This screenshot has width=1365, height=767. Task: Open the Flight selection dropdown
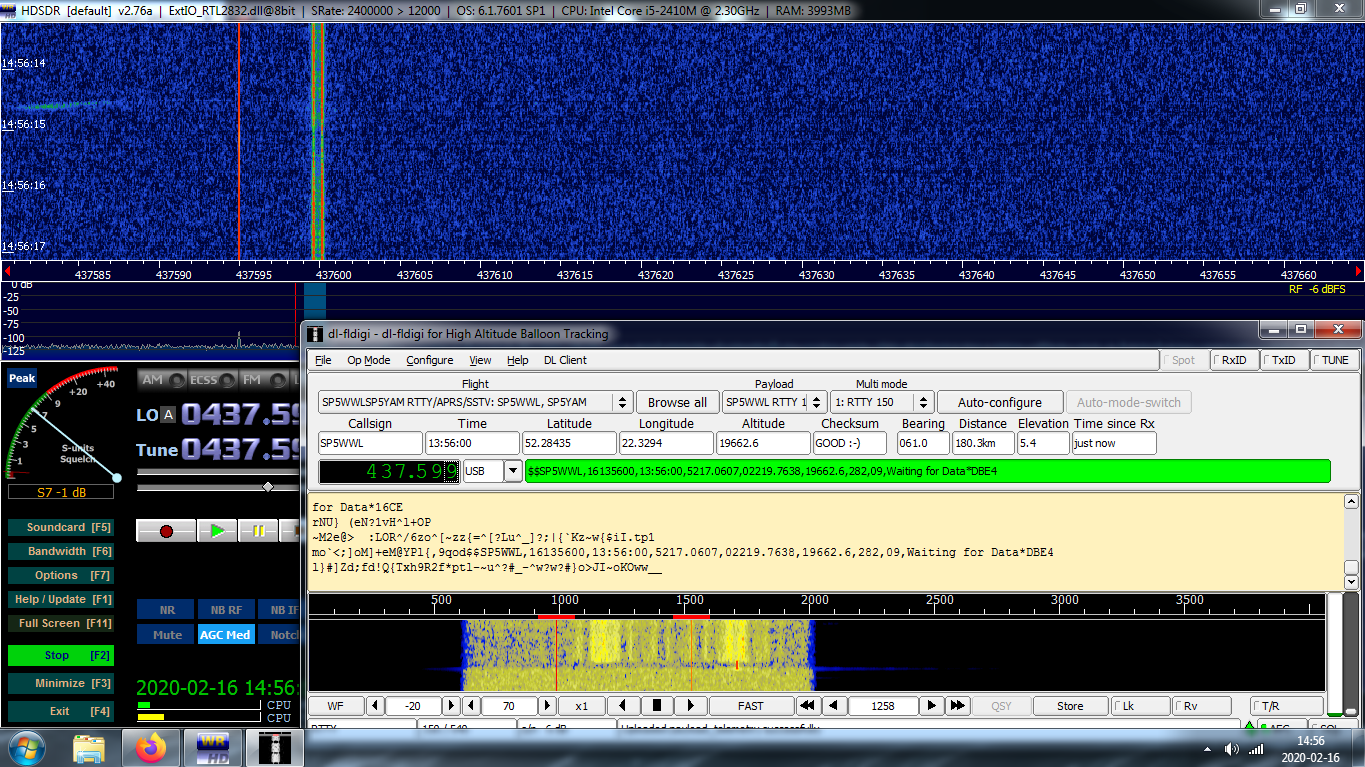tap(622, 402)
